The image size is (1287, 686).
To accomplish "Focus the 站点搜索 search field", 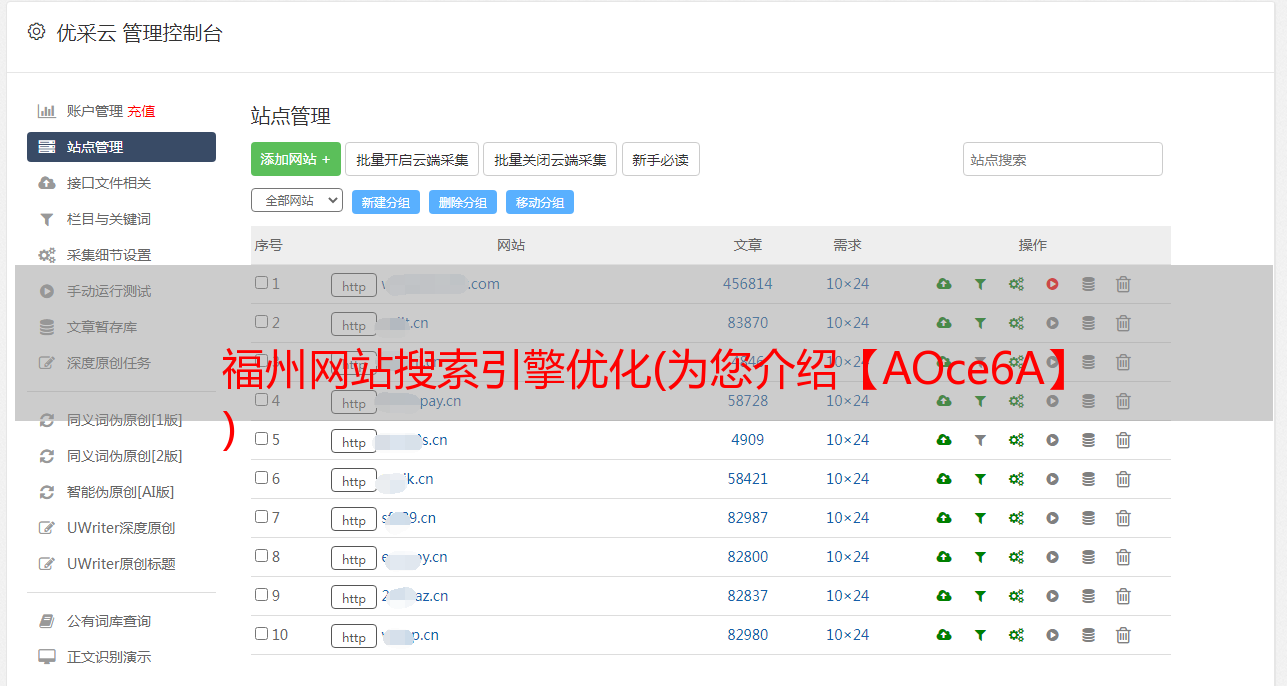I will [1063, 159].
